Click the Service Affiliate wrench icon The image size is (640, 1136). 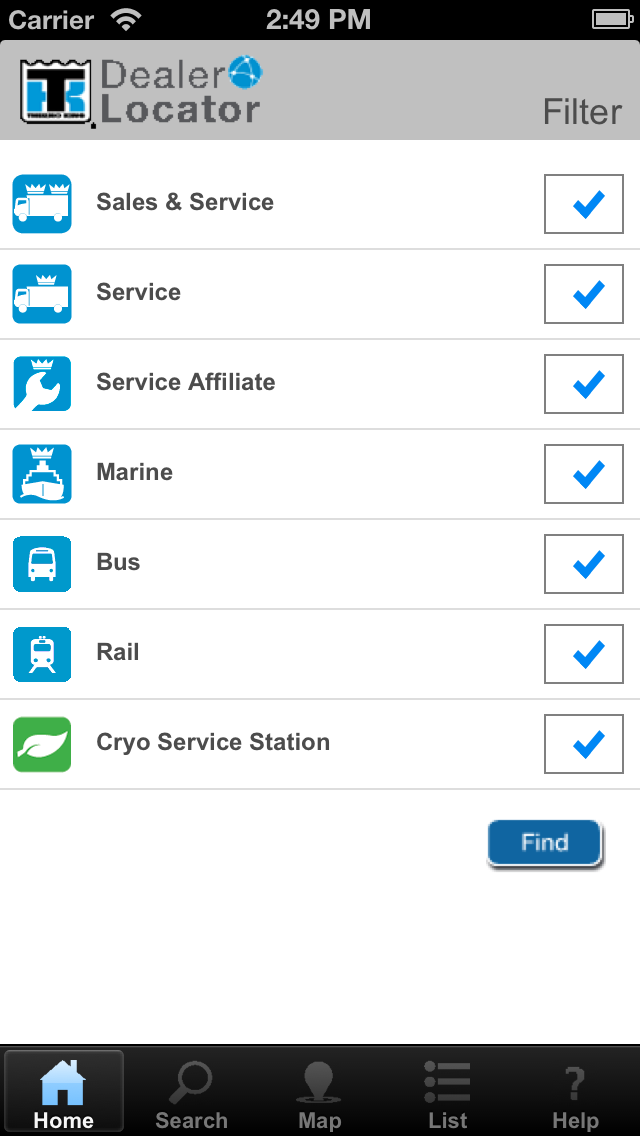tap(42, 384)
